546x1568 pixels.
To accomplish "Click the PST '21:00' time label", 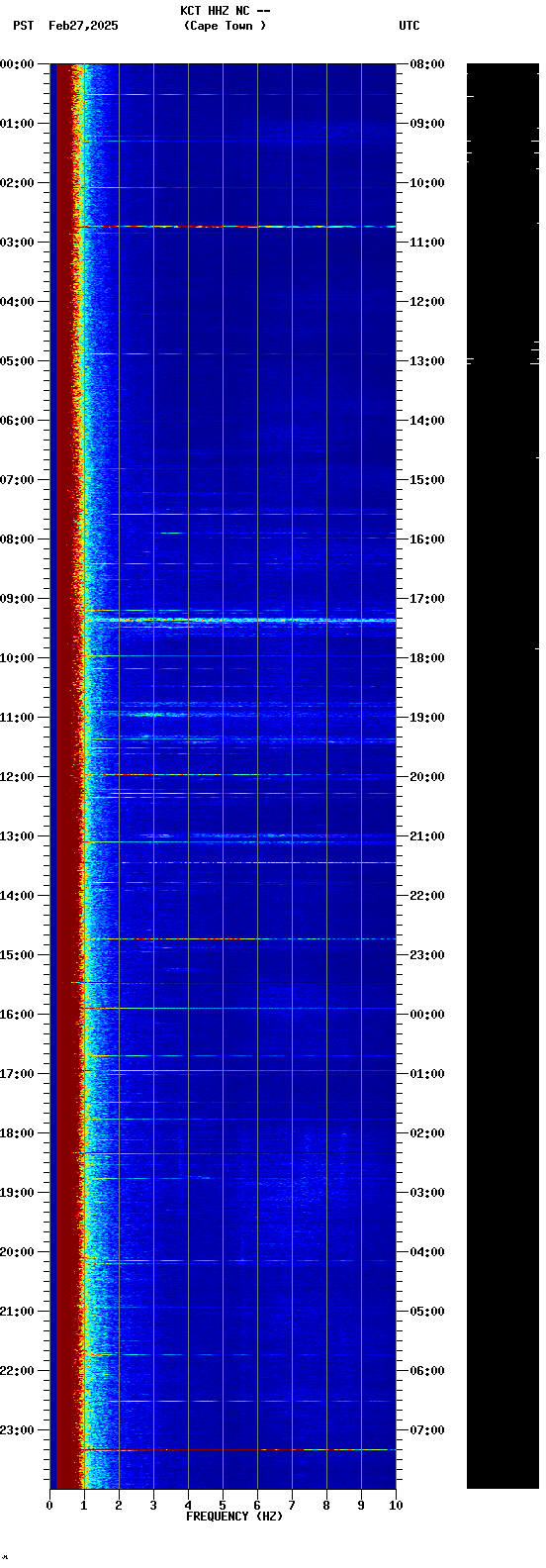I will [x=18, y=1312].
